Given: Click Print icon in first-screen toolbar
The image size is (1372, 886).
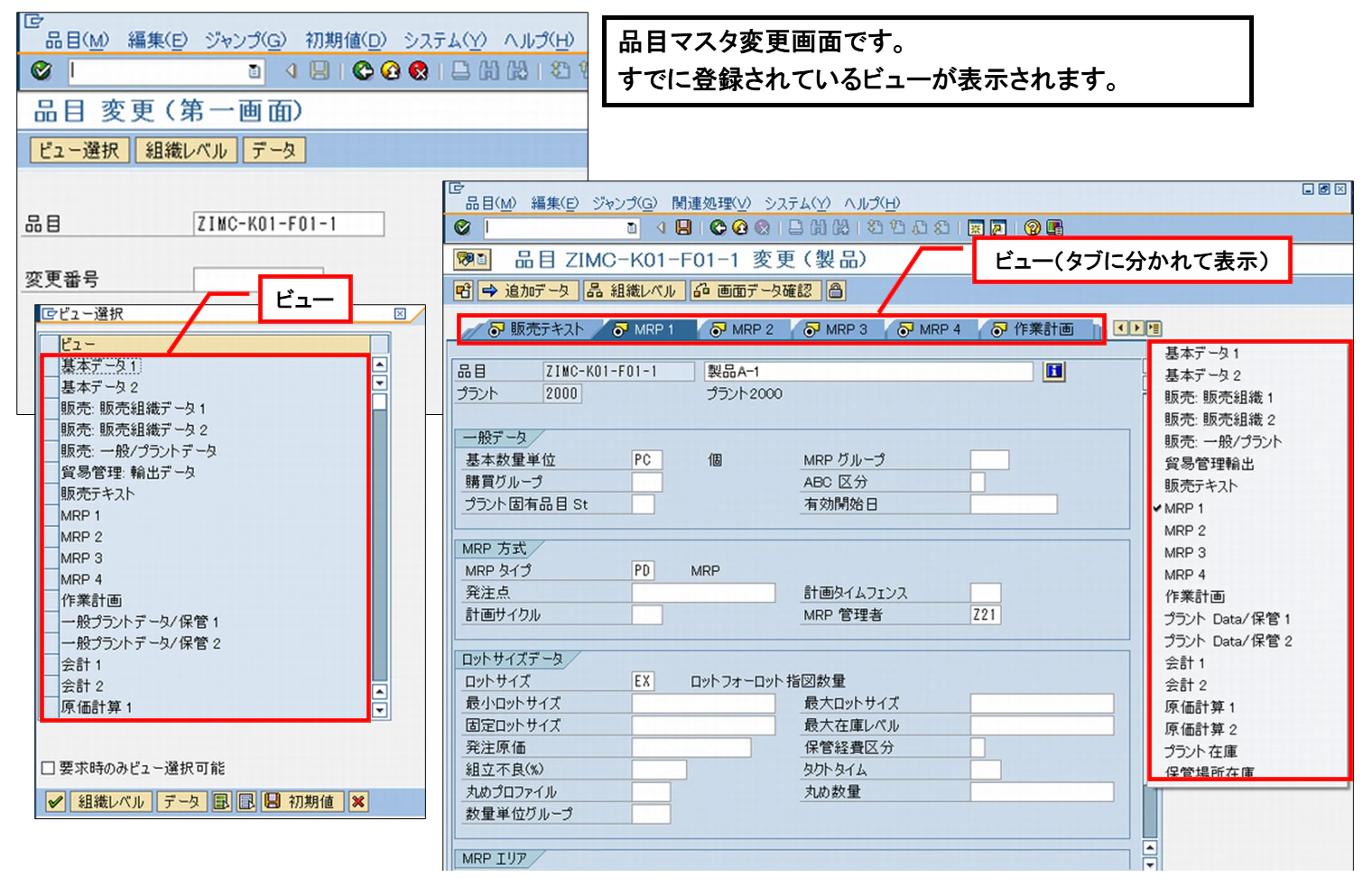Looking at the screenshot, I should click(460, 70).
